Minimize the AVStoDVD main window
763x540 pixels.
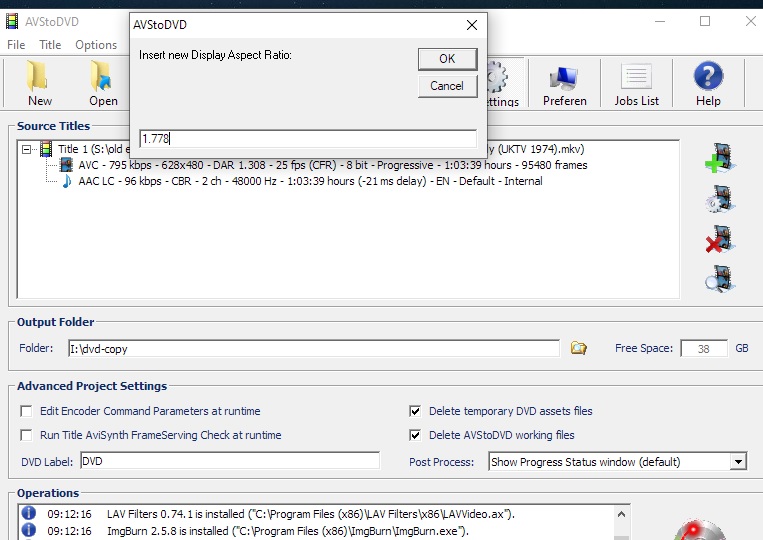pyautogui.click(x=660, y=21)
